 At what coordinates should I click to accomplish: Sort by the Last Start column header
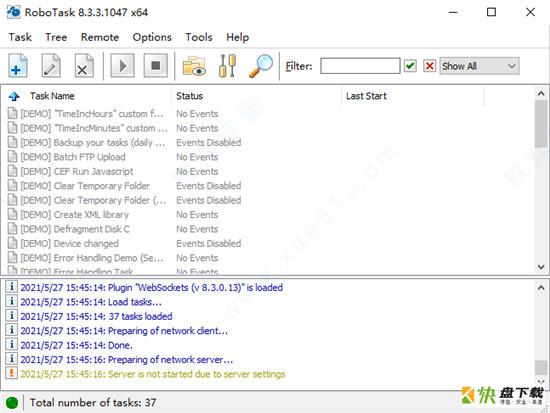click(x=366, y=96)
